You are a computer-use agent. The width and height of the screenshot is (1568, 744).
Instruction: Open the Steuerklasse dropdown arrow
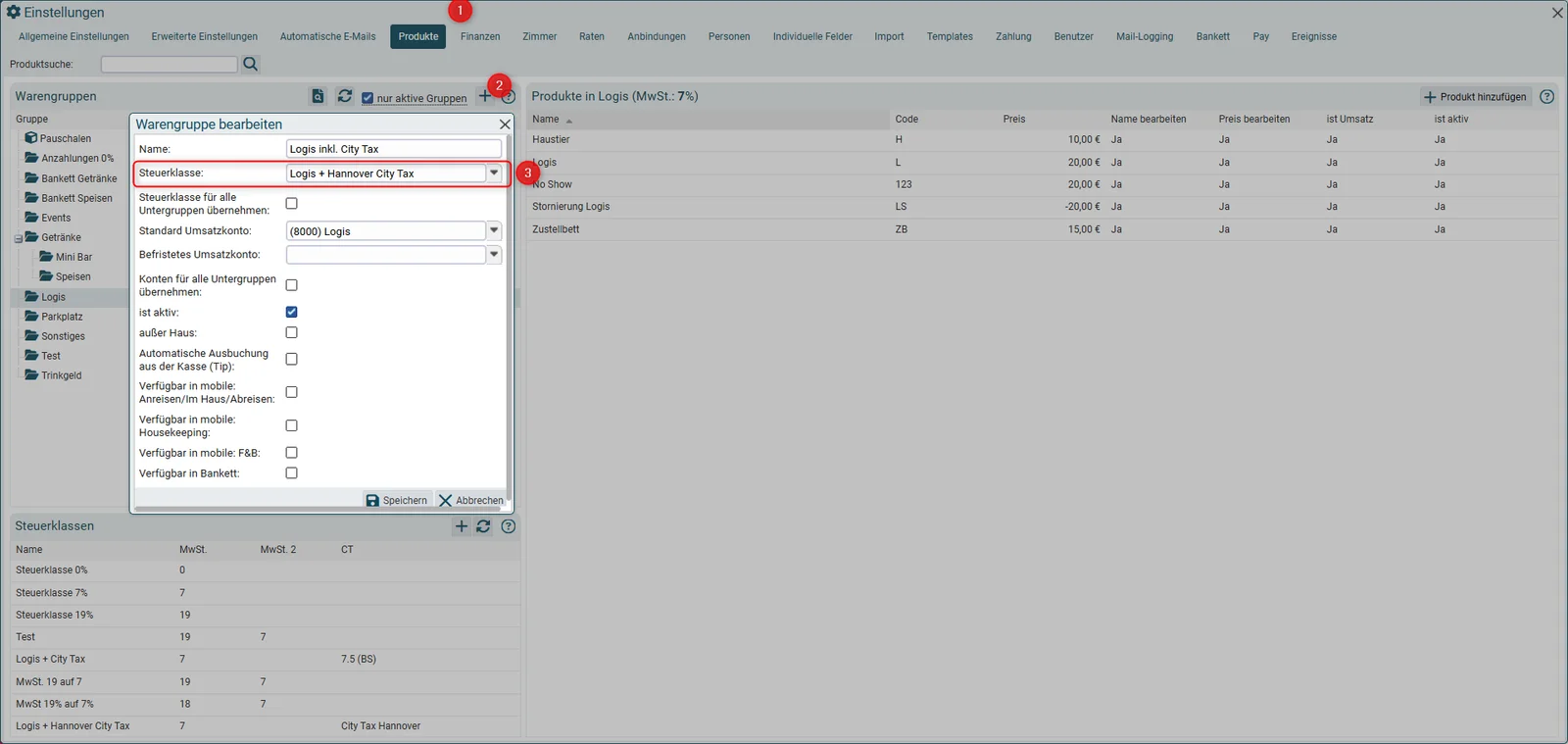tap(494, 174)
